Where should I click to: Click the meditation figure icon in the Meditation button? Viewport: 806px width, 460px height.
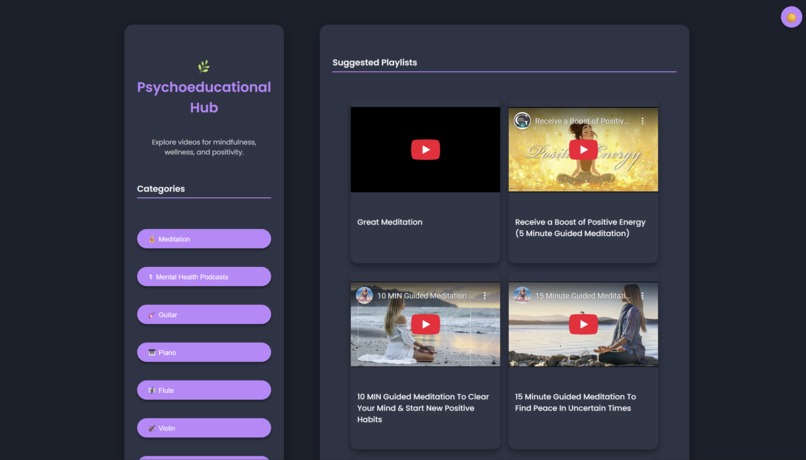[x=152, y=239]
